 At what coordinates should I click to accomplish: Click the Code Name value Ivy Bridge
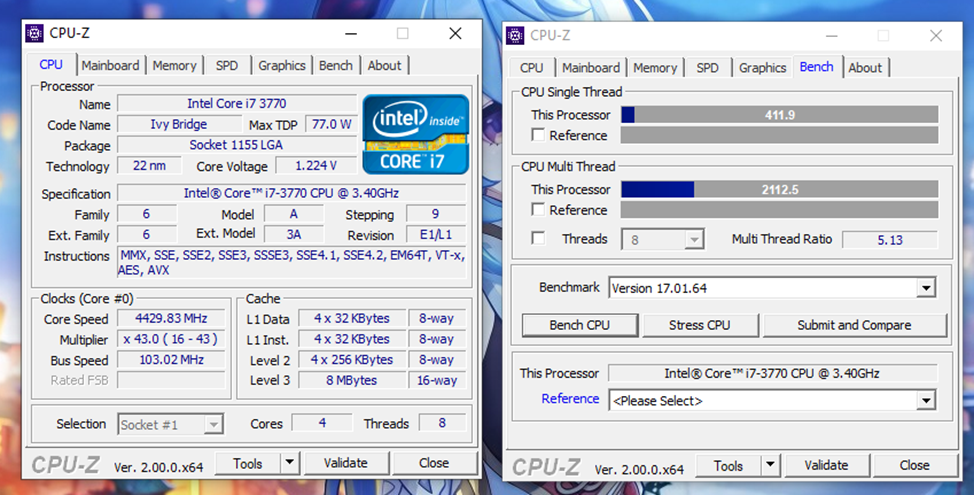(x=179, y=124)
